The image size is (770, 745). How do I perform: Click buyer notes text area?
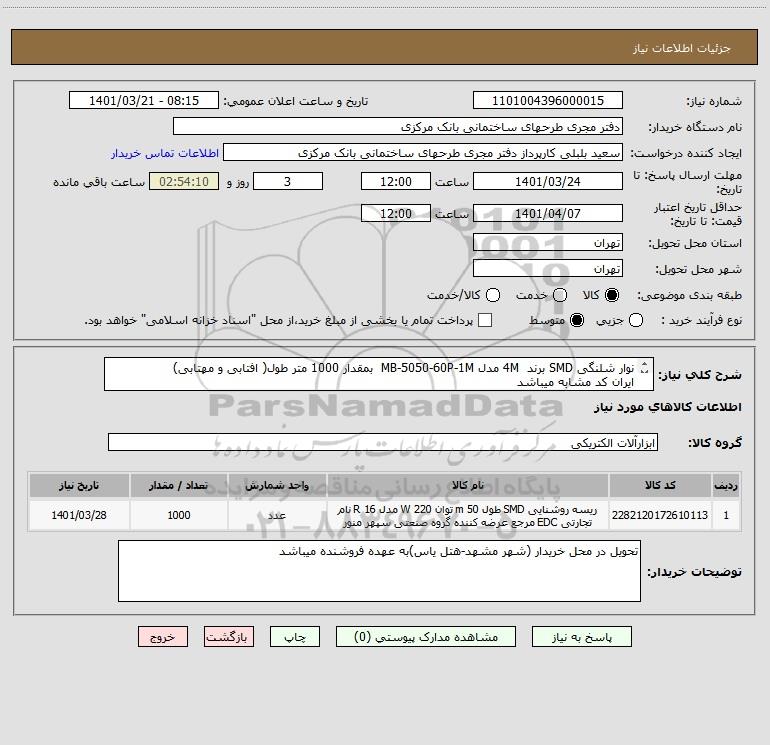pyautogui.click(x=379, y=571)
